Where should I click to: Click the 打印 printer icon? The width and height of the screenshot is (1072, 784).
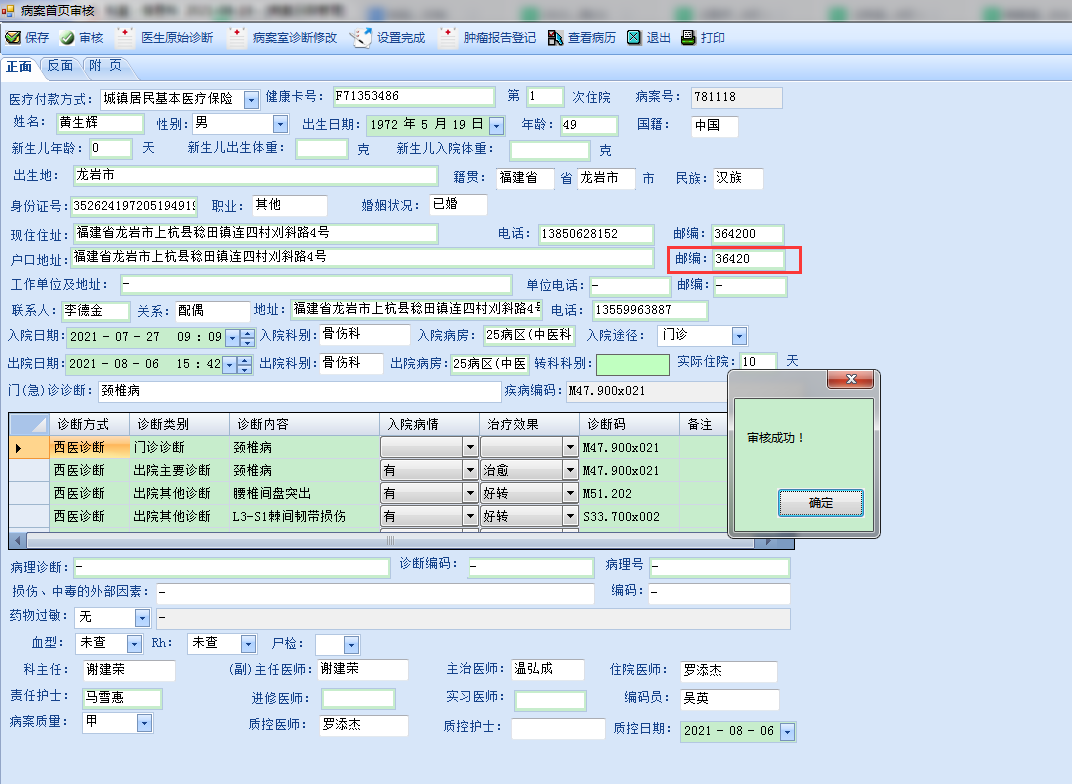pos(688,38)
